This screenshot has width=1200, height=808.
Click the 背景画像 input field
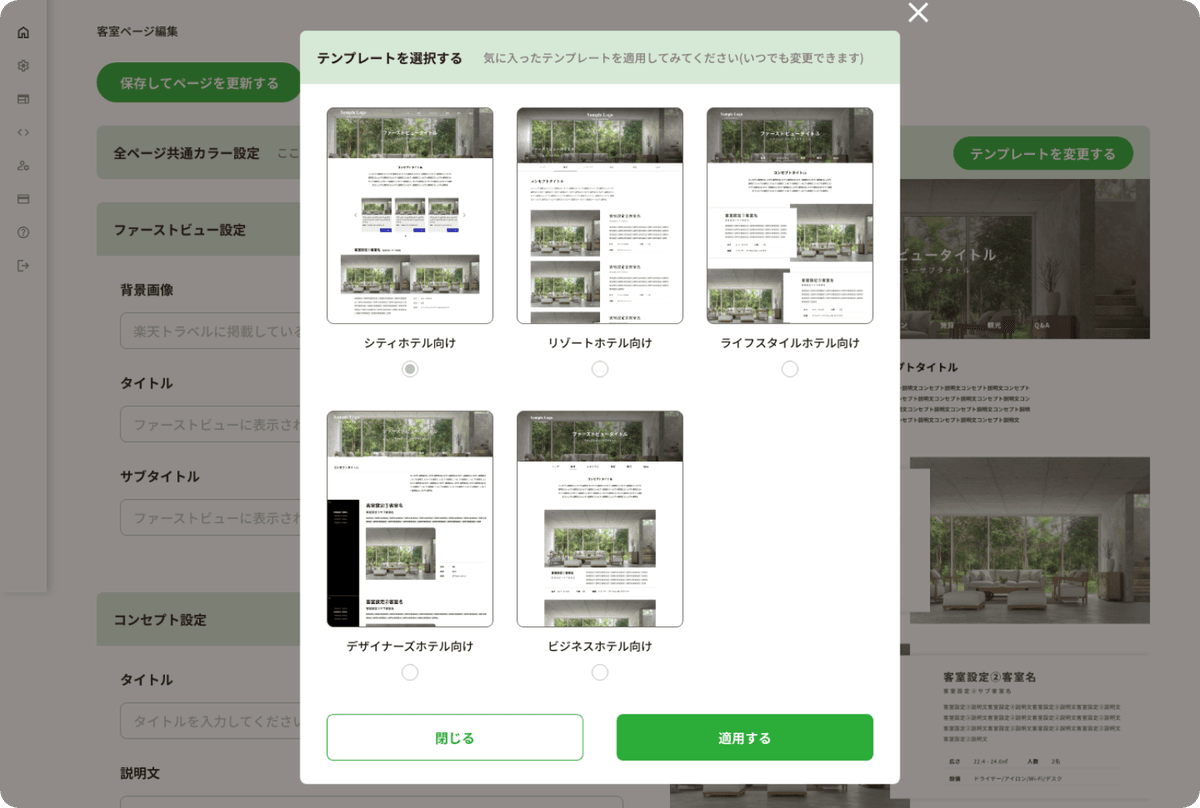[x=210, y=331]
